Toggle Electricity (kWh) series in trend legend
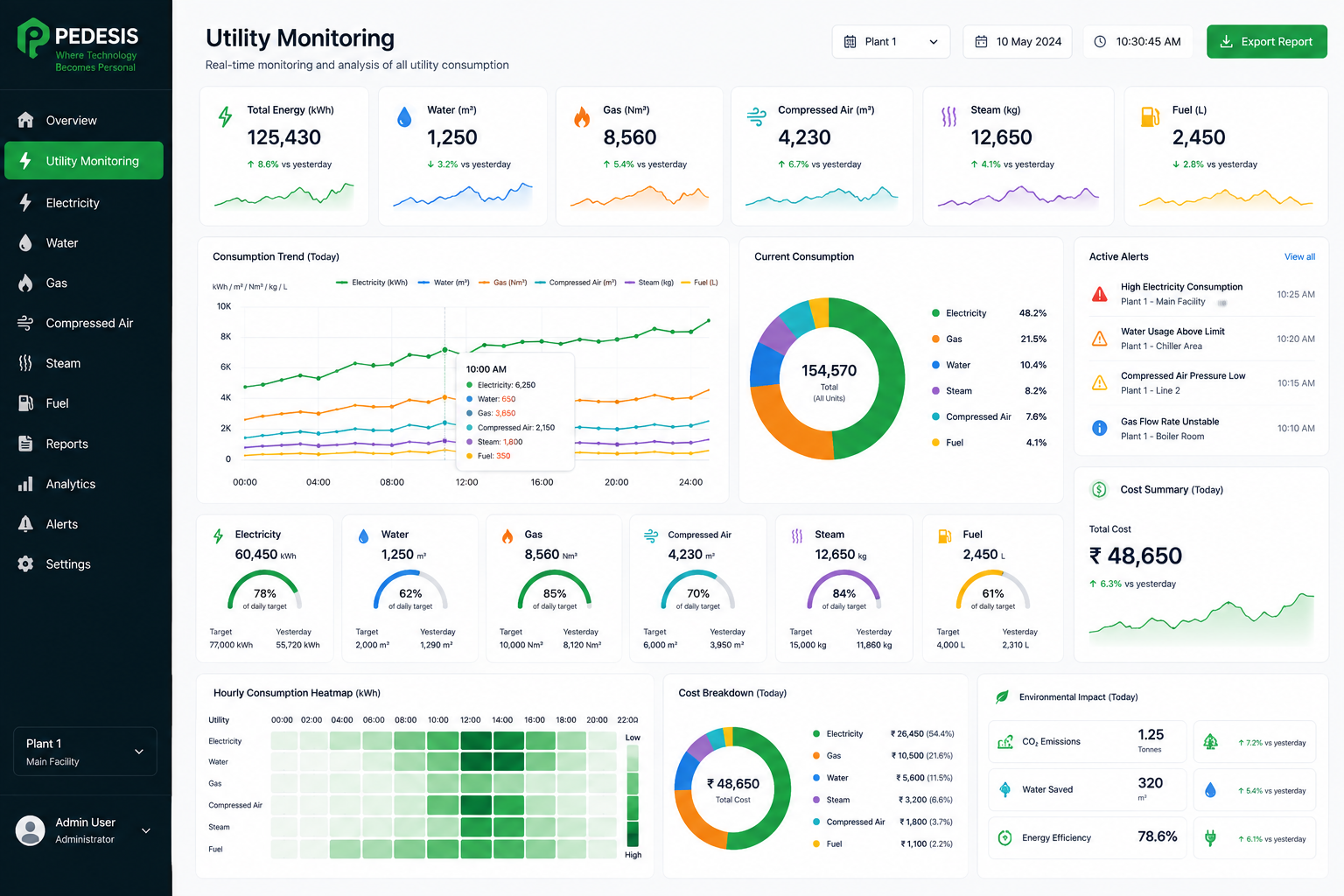 tap(372, 283)
